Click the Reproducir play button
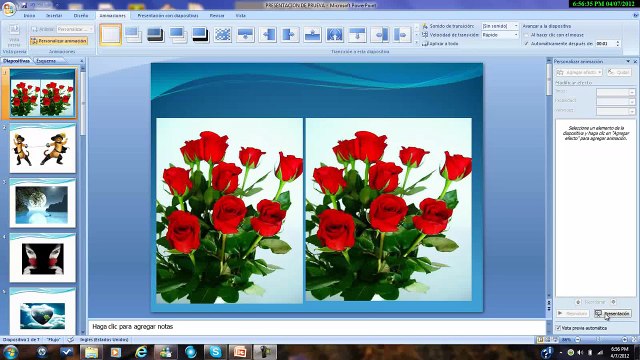This screenshot has height=360, width=640. (x=573, y=313)
